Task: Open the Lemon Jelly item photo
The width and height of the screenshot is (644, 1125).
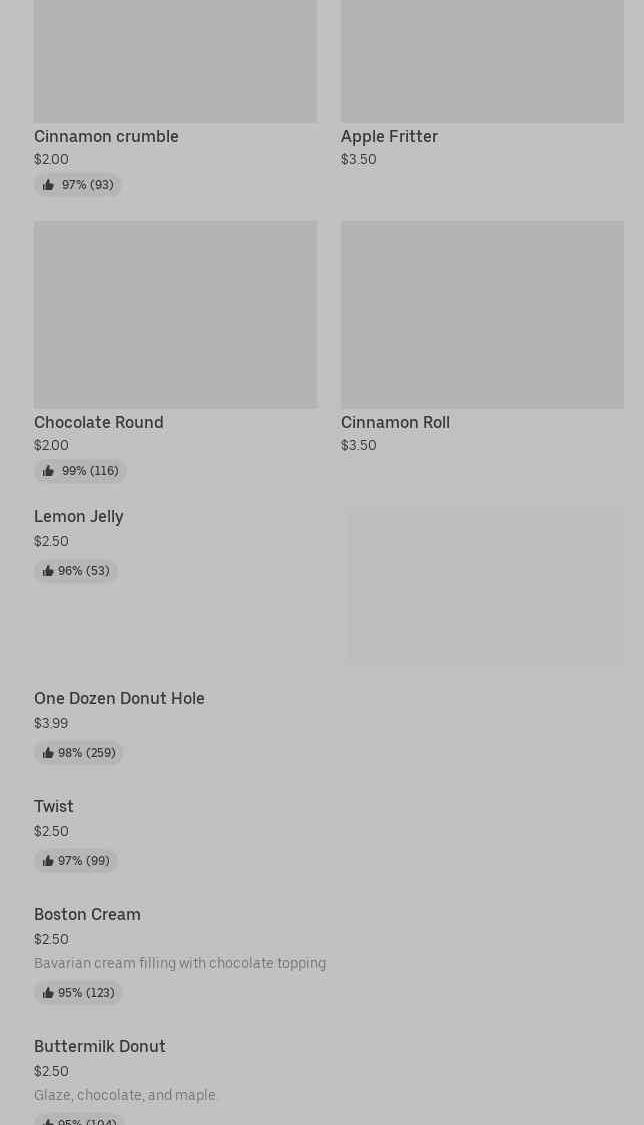Action: 484,585
